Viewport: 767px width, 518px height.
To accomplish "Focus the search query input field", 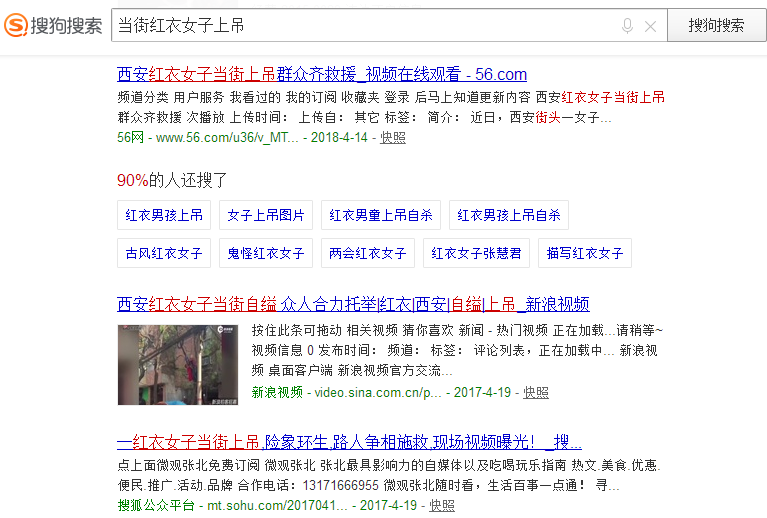I will point(360,26).
